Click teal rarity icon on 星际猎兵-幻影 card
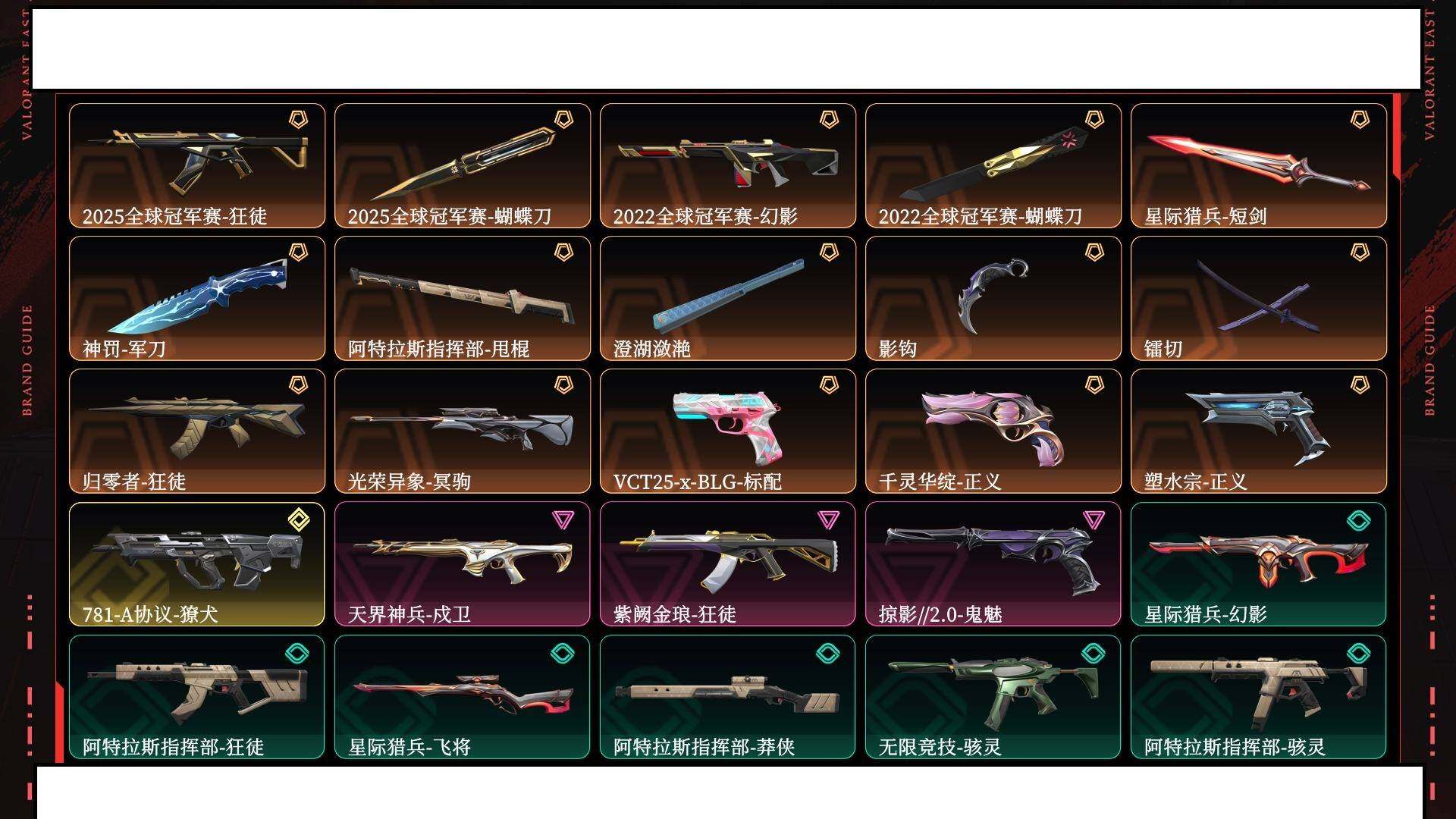The image size is (1456, 819). pos(1358,520)
